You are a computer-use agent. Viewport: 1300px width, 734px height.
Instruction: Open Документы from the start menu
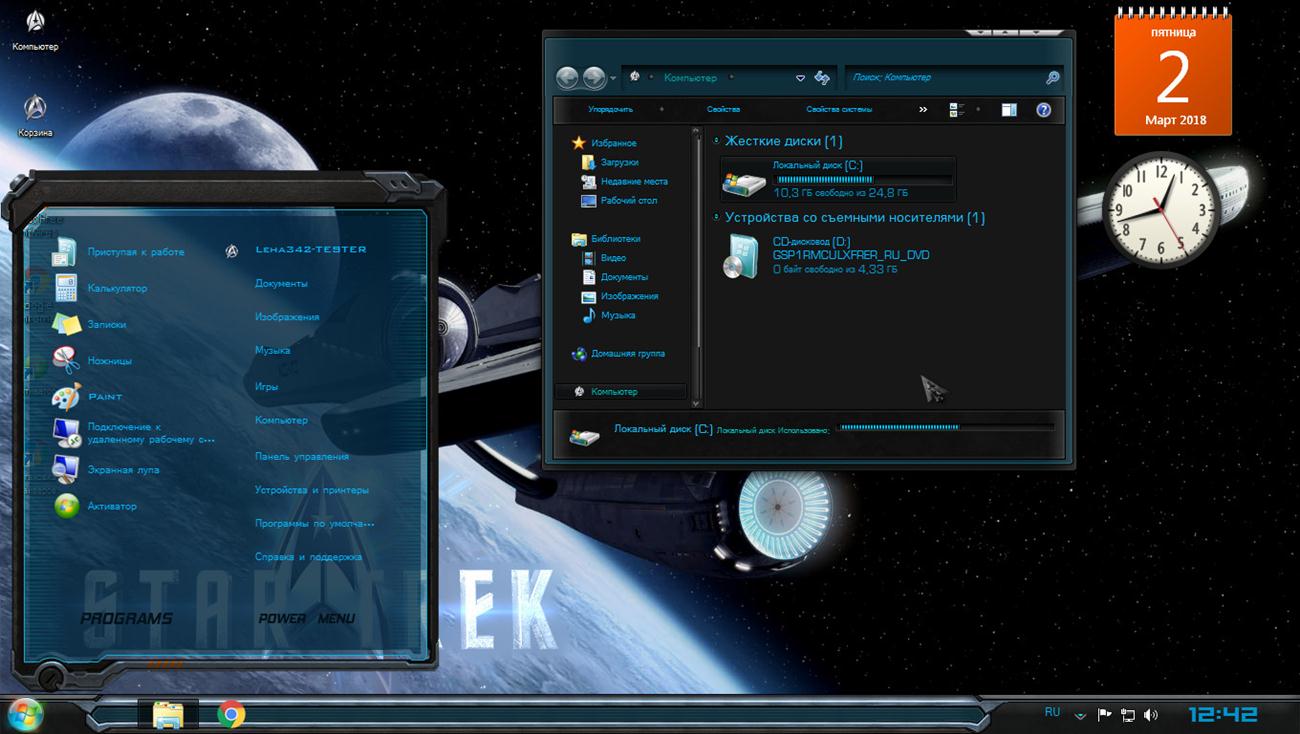click(x=281, y=283)
